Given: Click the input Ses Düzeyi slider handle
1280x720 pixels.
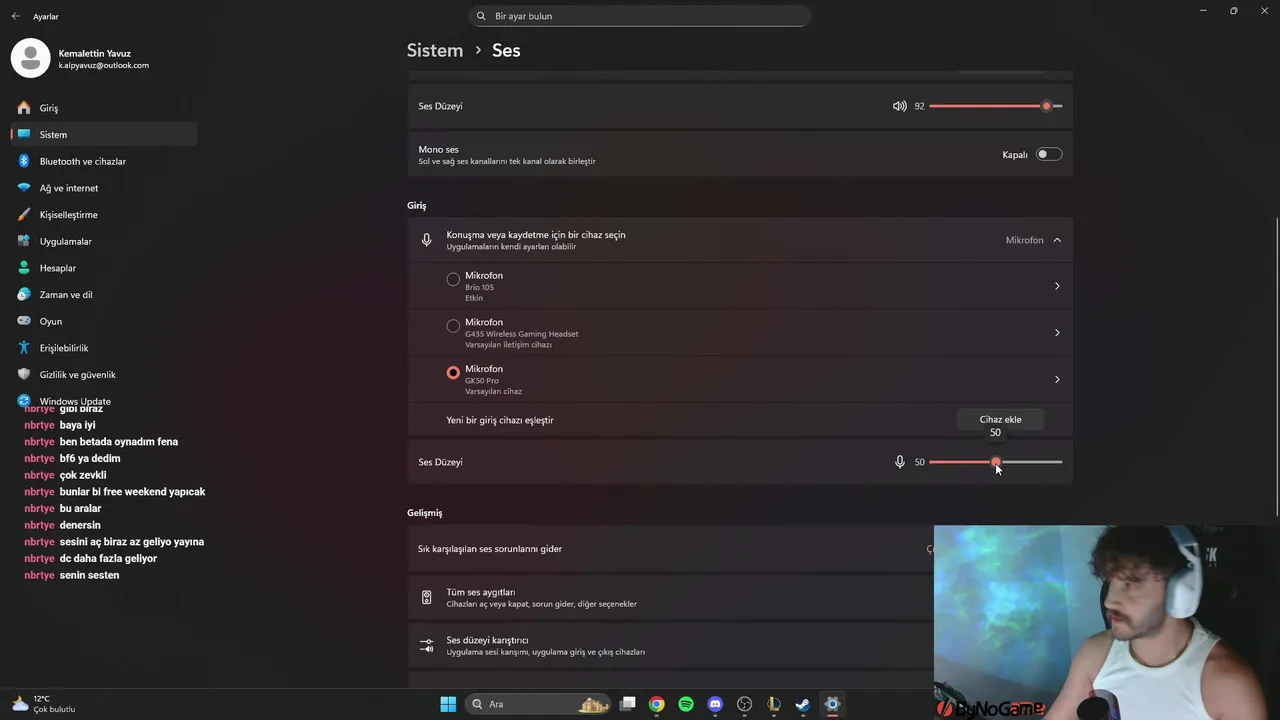Looking at the screenshot, I should (x=996, y=462).
